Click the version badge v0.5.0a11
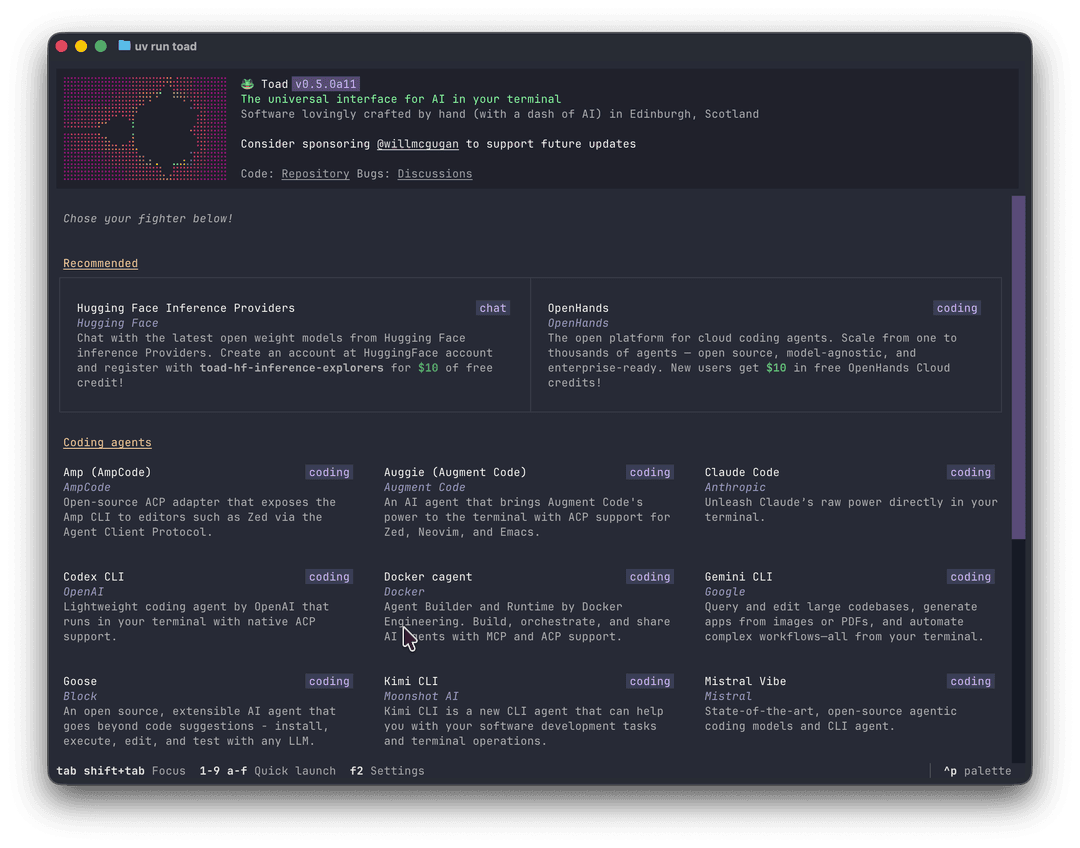Screen dimensions: 1080x848 pos(326,84)
